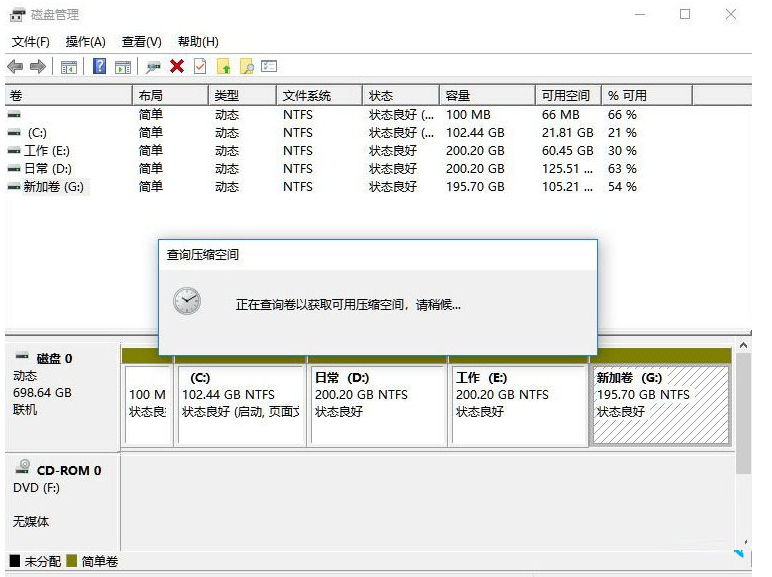Click the graphical pane vertical scrollbar thumb
772x577 pixels.
[x=743, y=414]
